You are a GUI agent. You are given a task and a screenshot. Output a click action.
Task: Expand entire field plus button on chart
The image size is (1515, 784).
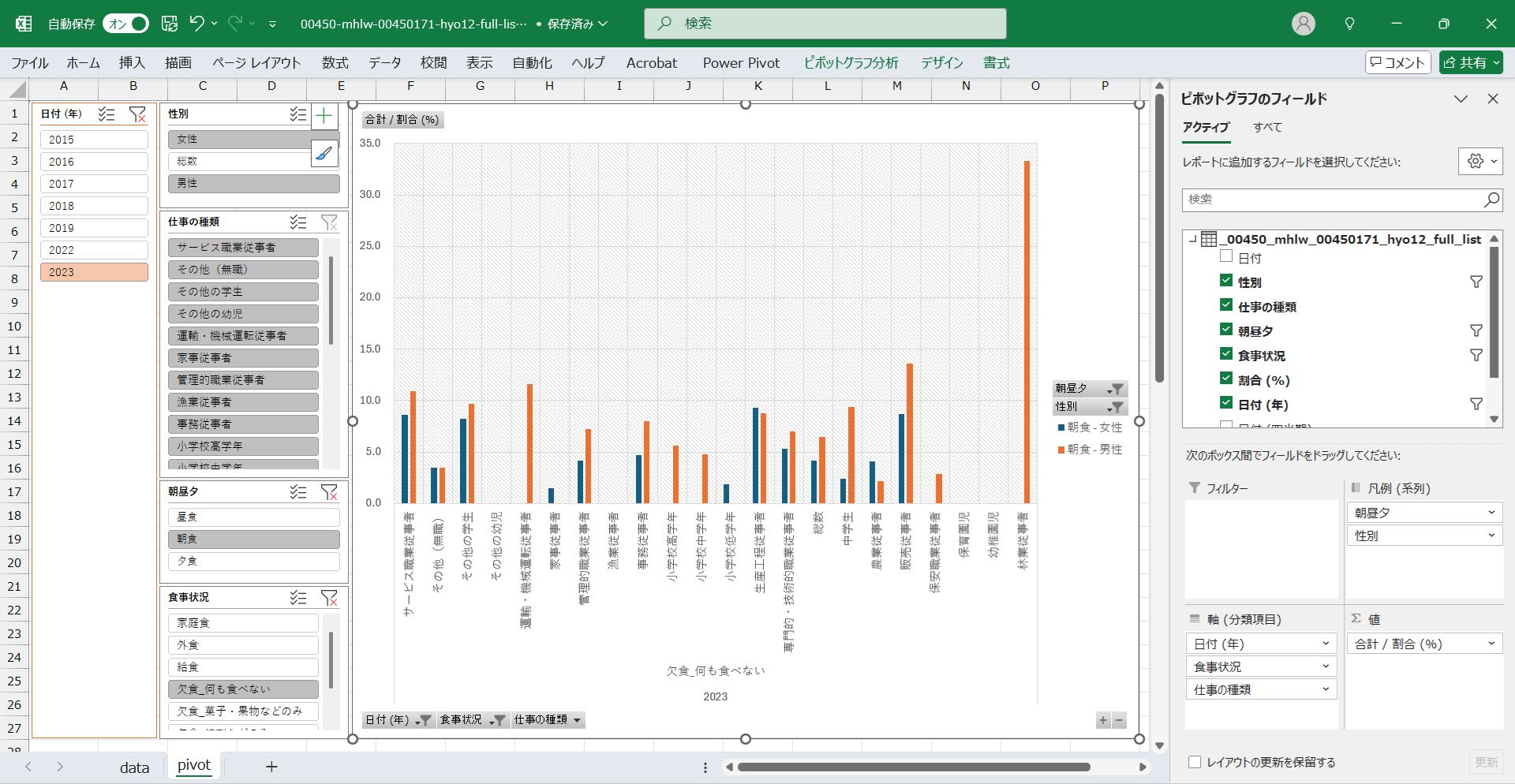[x=1102, y=720]
